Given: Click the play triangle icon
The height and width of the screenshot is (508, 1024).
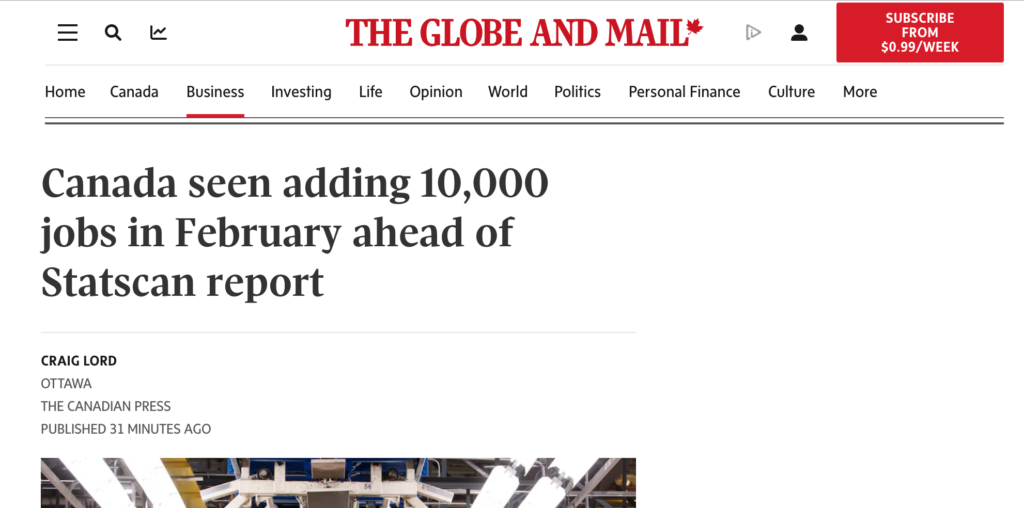Looking at the screenshot, I should click(753, 33).
